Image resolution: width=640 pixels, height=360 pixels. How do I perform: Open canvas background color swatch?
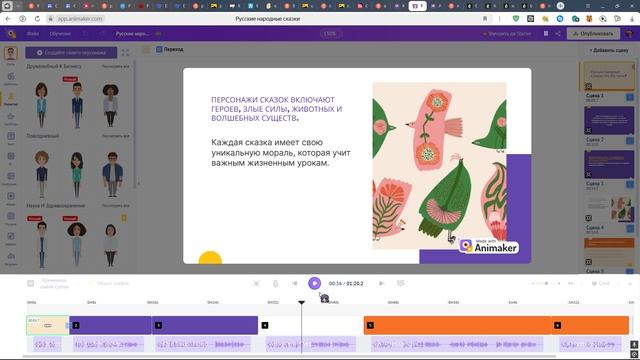146,49
